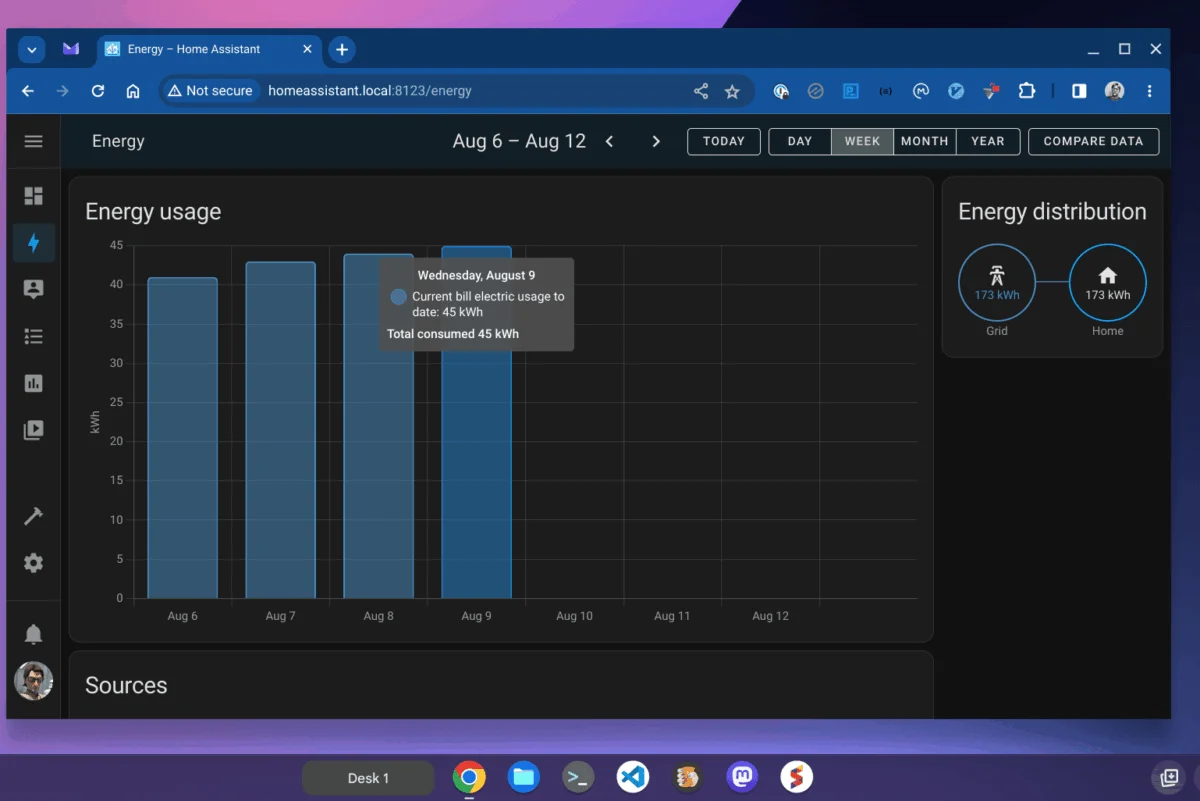The height and width of the screenshot is (801, 1200).
Task: Open the History chart icon in sidebar
Action: point(33,383)
